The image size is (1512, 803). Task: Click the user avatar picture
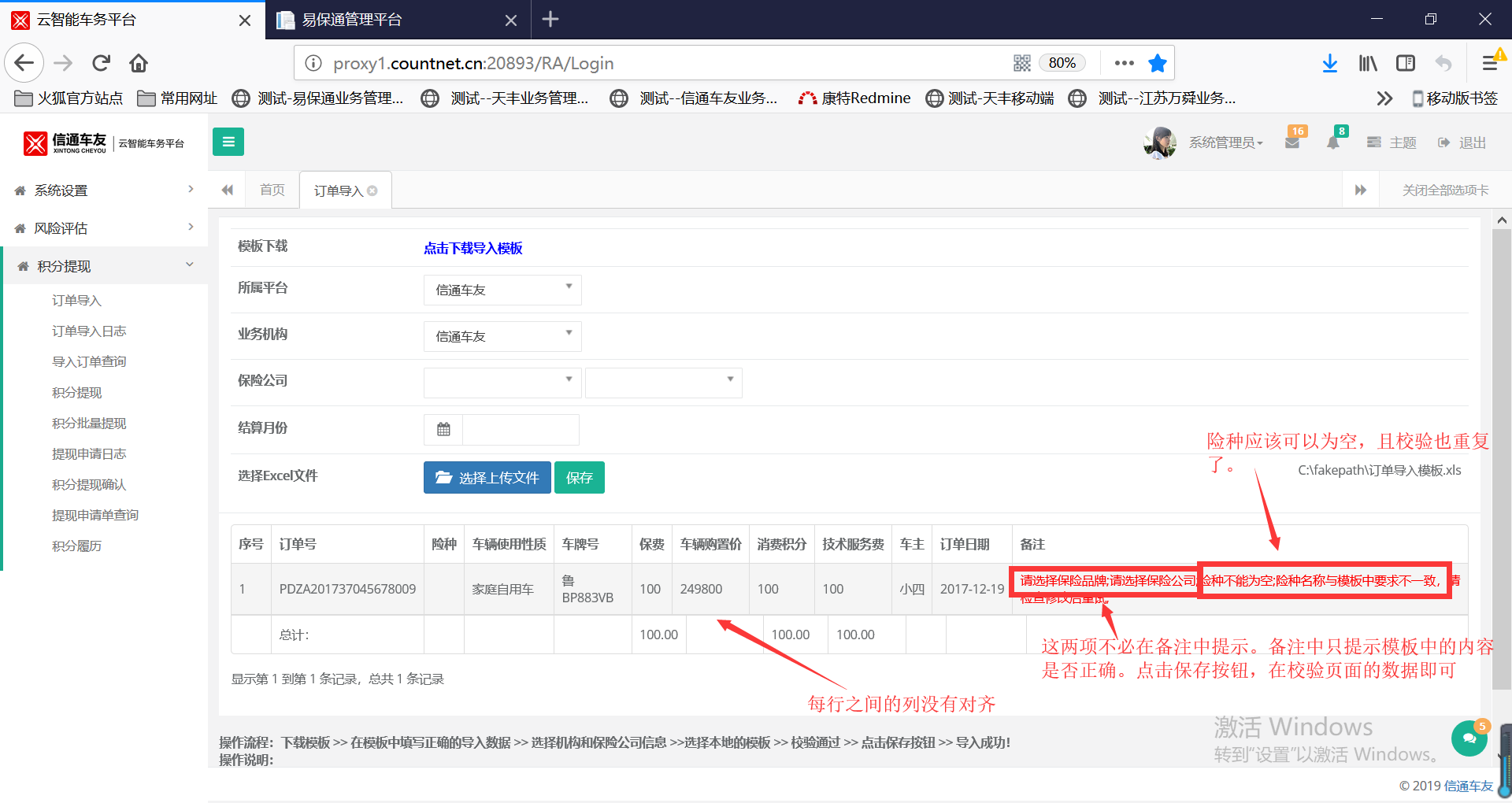(x=1160, y=142)
